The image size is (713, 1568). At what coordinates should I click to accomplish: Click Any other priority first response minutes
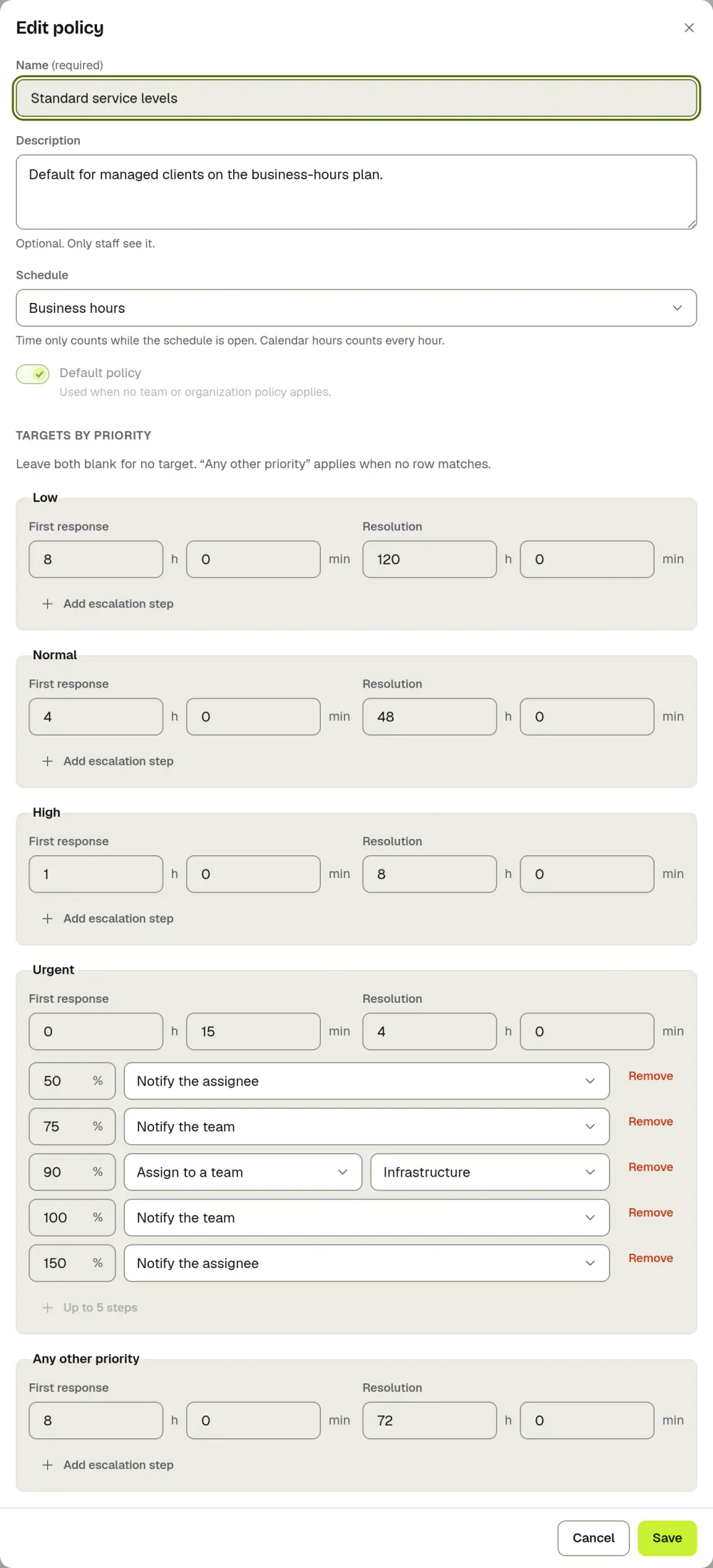point(253,1420)
